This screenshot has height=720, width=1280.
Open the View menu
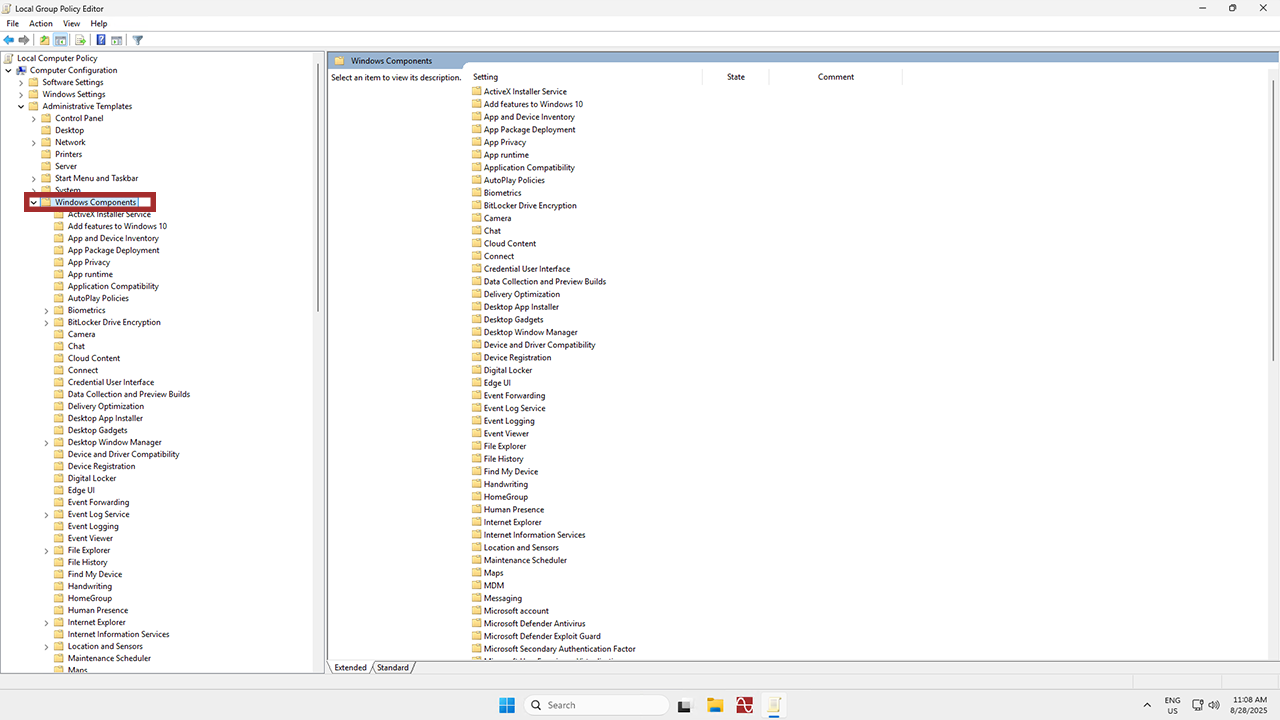pyautogui.click(x=71, y=23)
